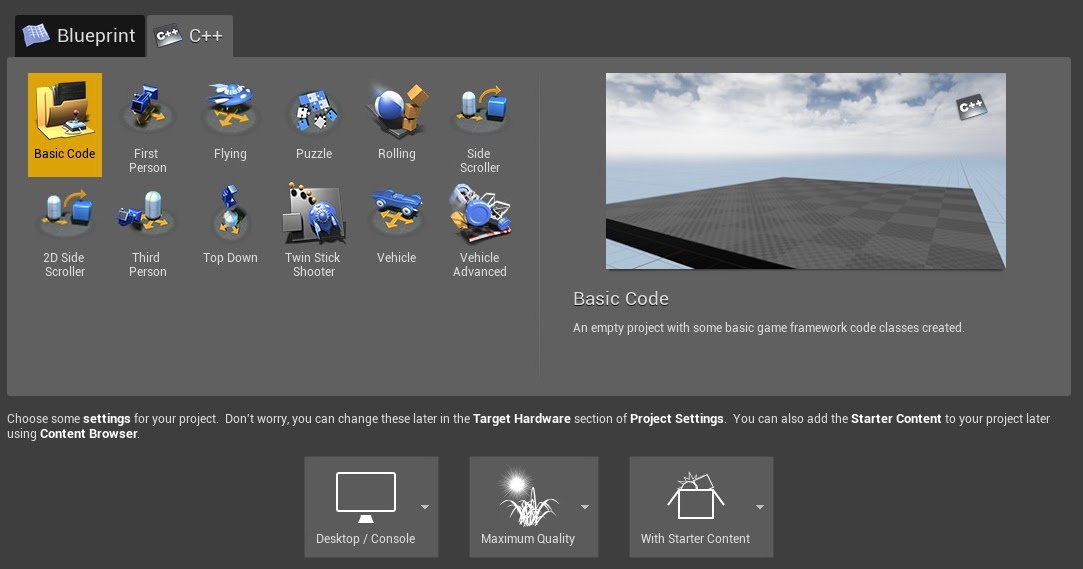This screenshot has width=1083, height=569.
Task: Click the Maximum Quality plant icon
Action: tap(528, 497)
